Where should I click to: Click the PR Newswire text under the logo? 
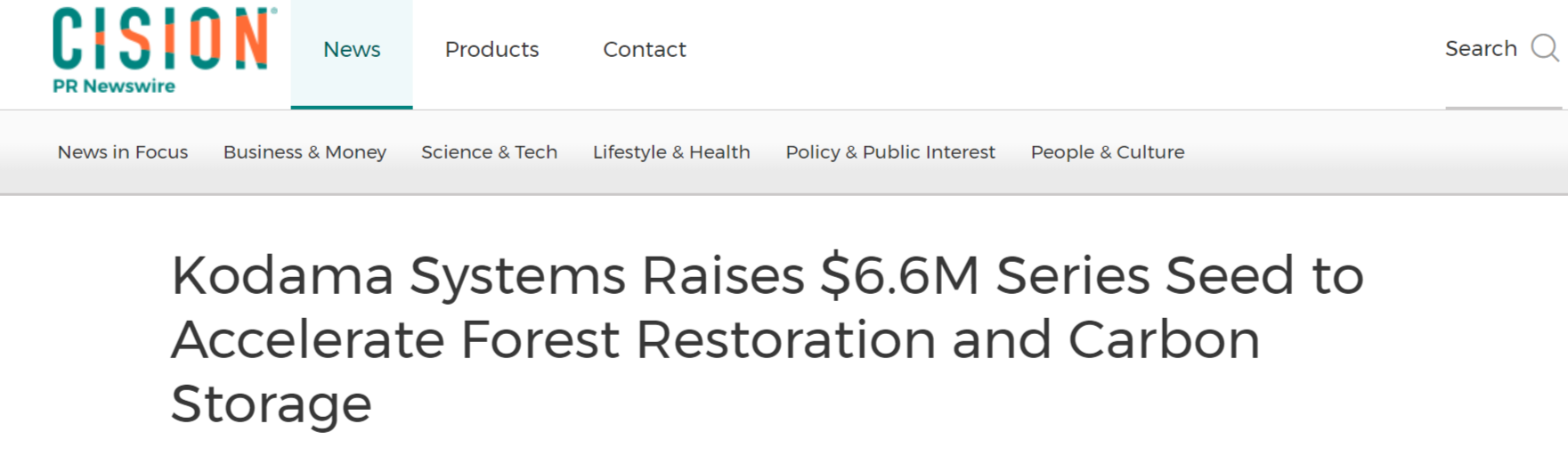[114, 86]
